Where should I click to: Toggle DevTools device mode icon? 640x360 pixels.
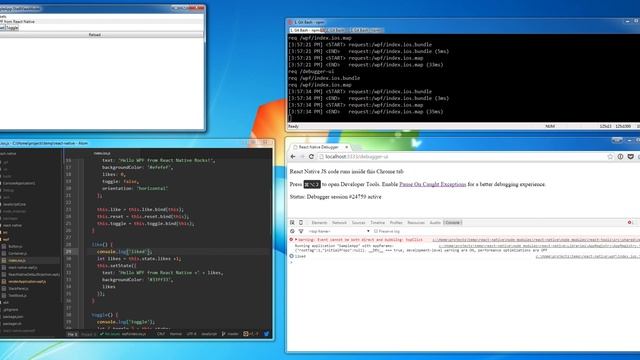pos(301,222)
